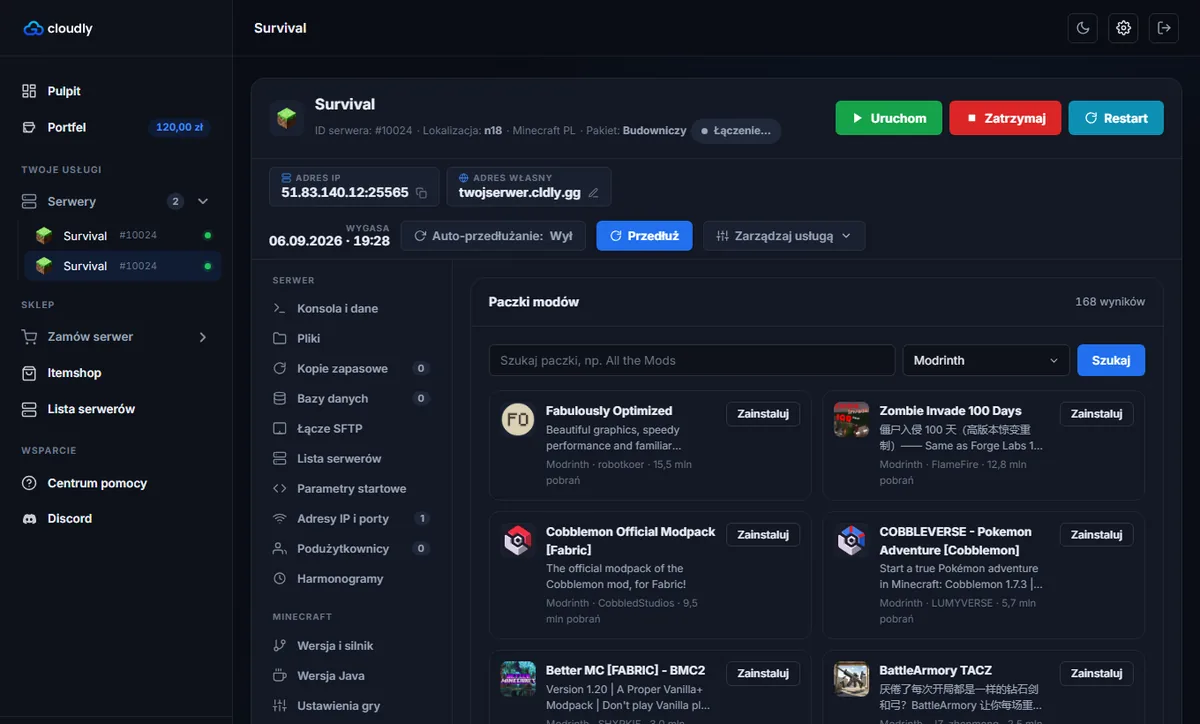This screenshot has width=1200, height=724.
Task: Open settings via the gear icon
Action: 1124,28
